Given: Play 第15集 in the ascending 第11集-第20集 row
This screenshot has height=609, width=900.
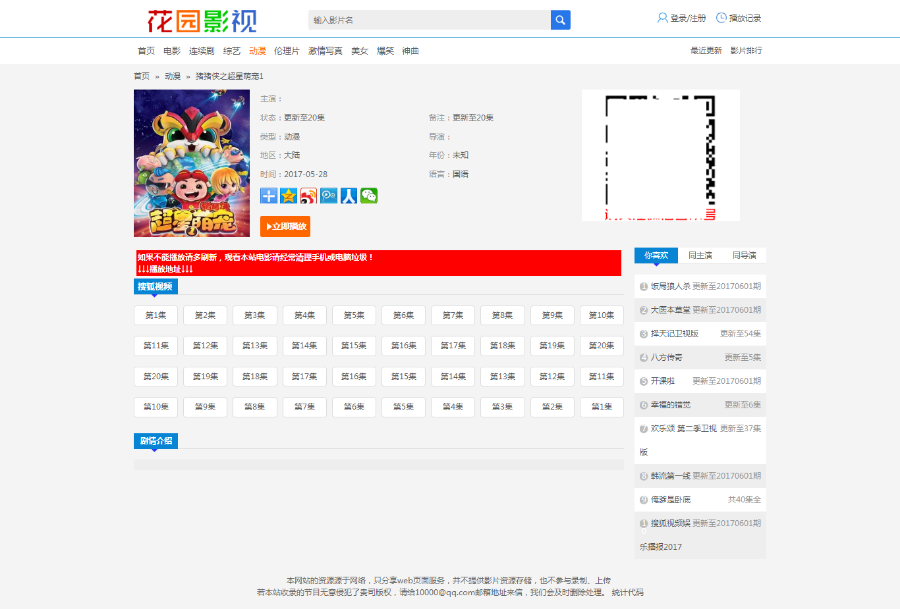Looking at the screenshot, I should (354, 346).
